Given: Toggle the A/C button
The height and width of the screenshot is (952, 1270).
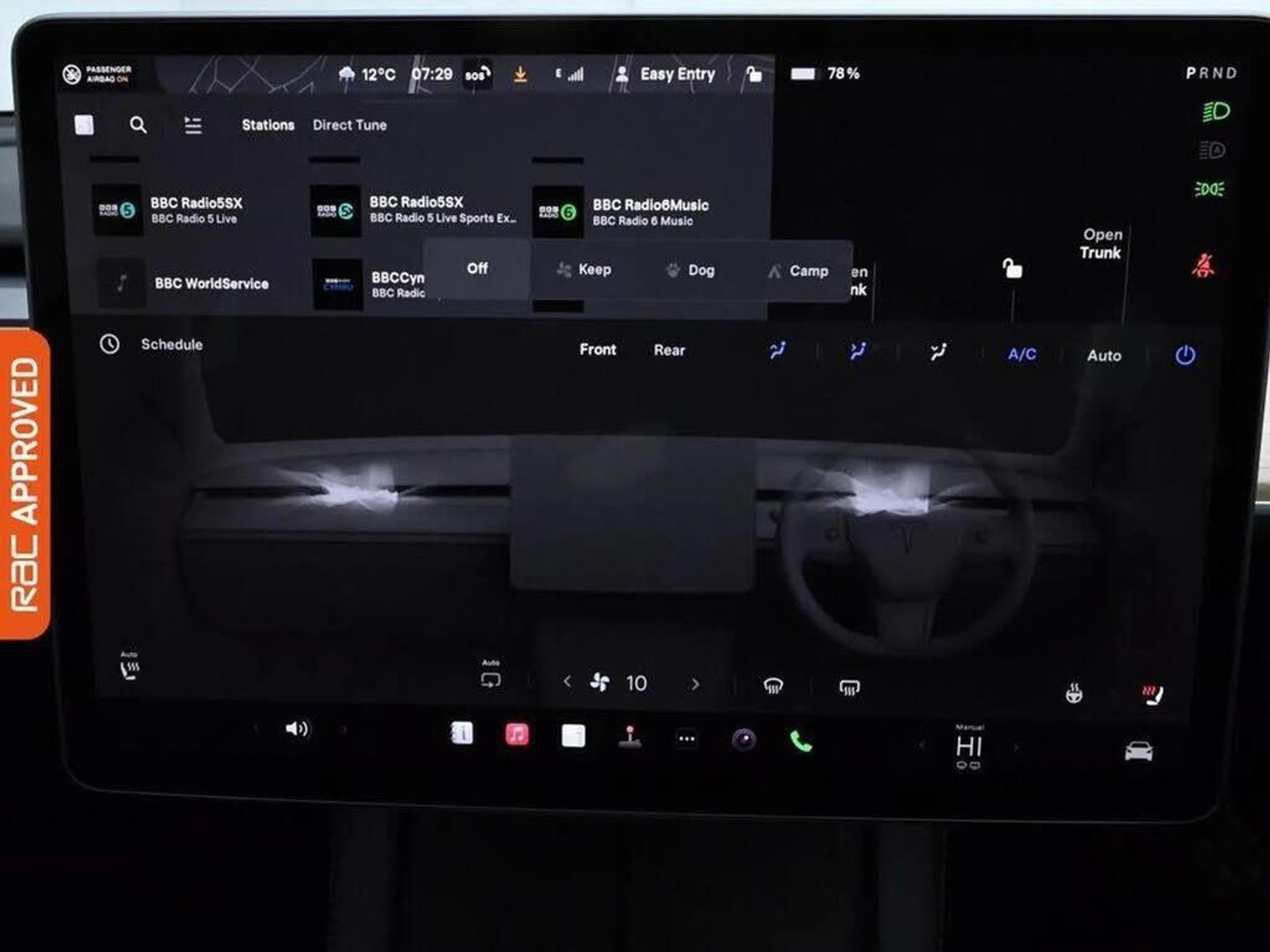Looking at the screenshot, I should pos(1021,354).
